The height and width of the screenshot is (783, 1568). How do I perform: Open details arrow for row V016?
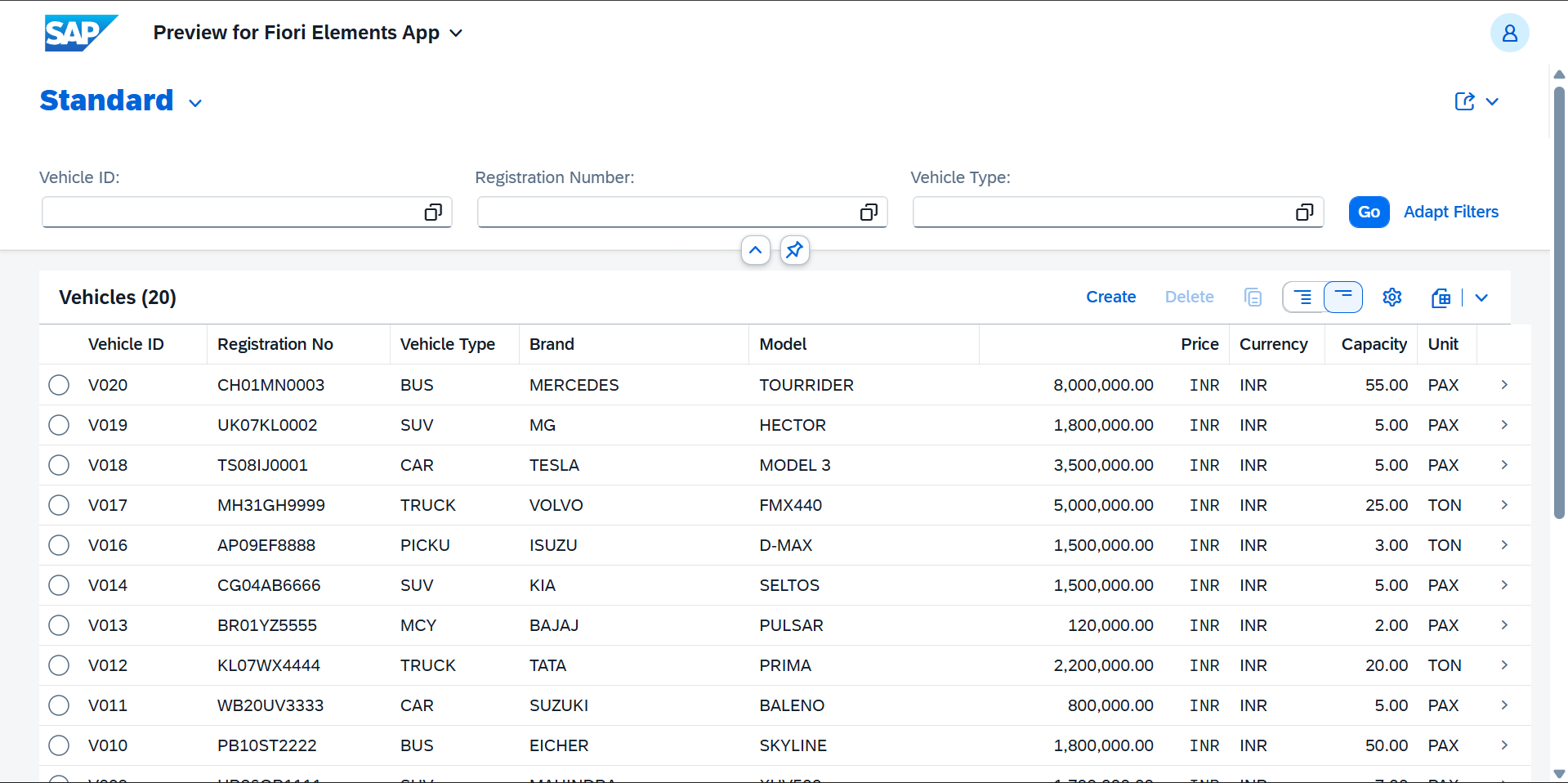[x=1504, y=545]
